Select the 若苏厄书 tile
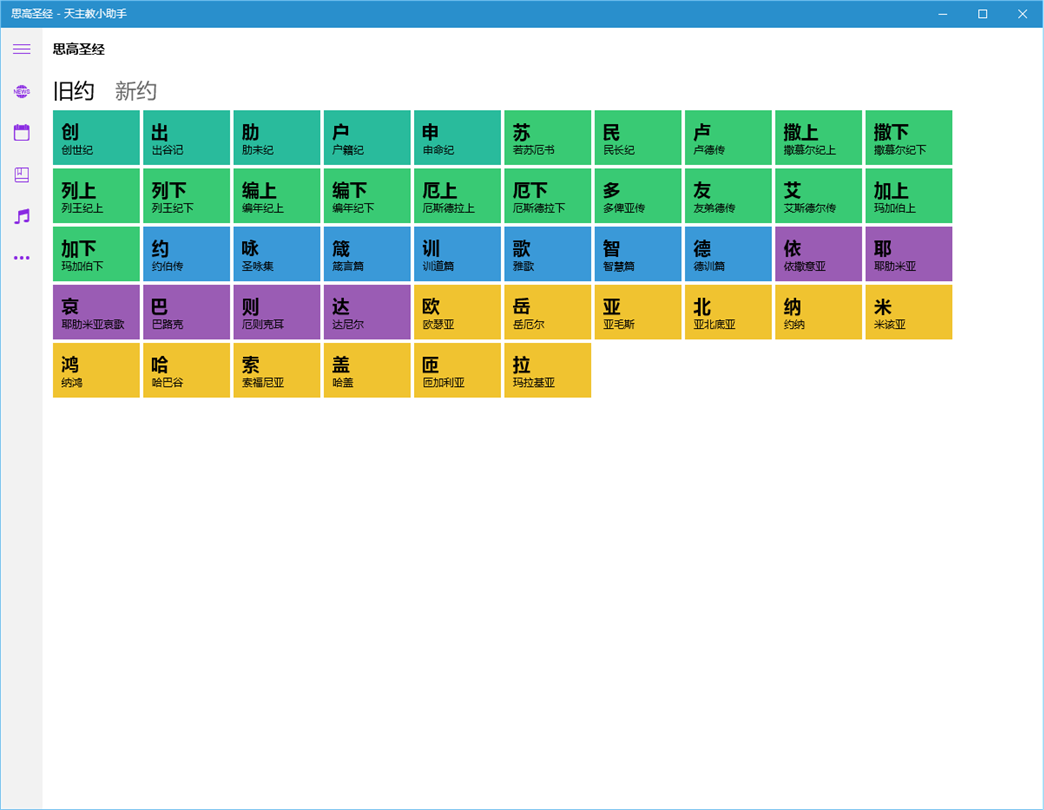 pos(547,138)
